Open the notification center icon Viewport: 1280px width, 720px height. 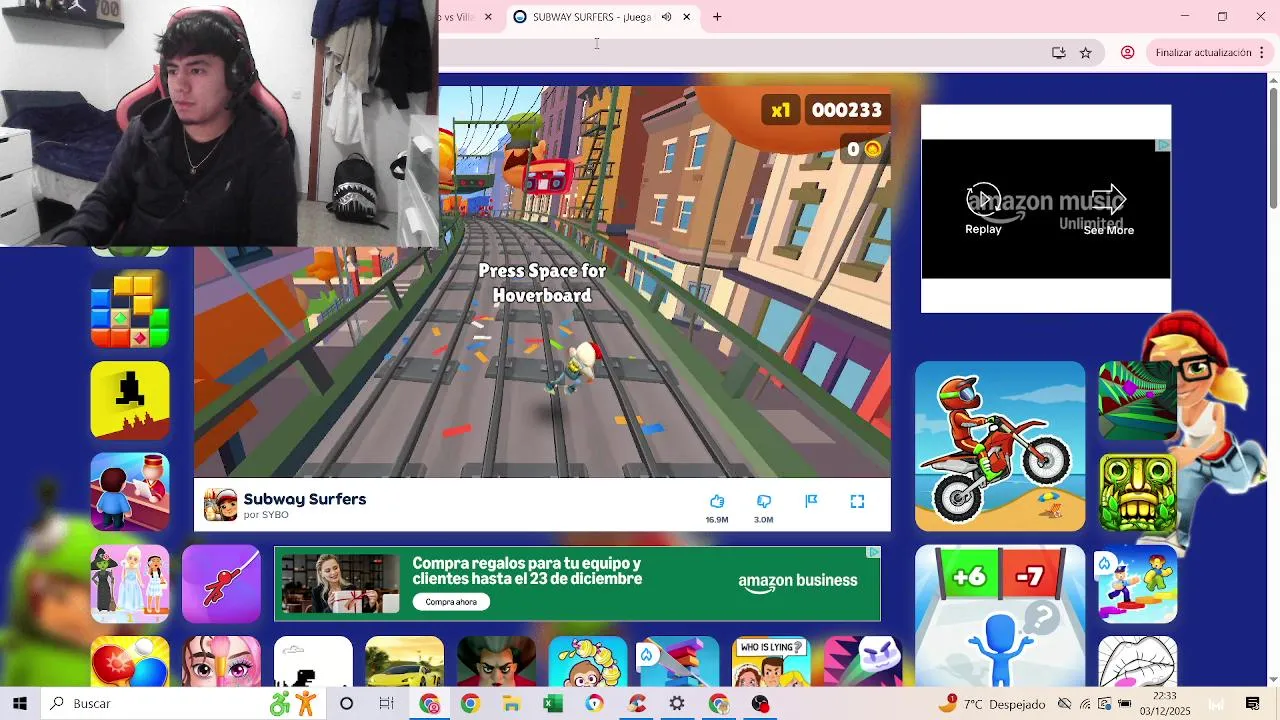pos(1252,704)
